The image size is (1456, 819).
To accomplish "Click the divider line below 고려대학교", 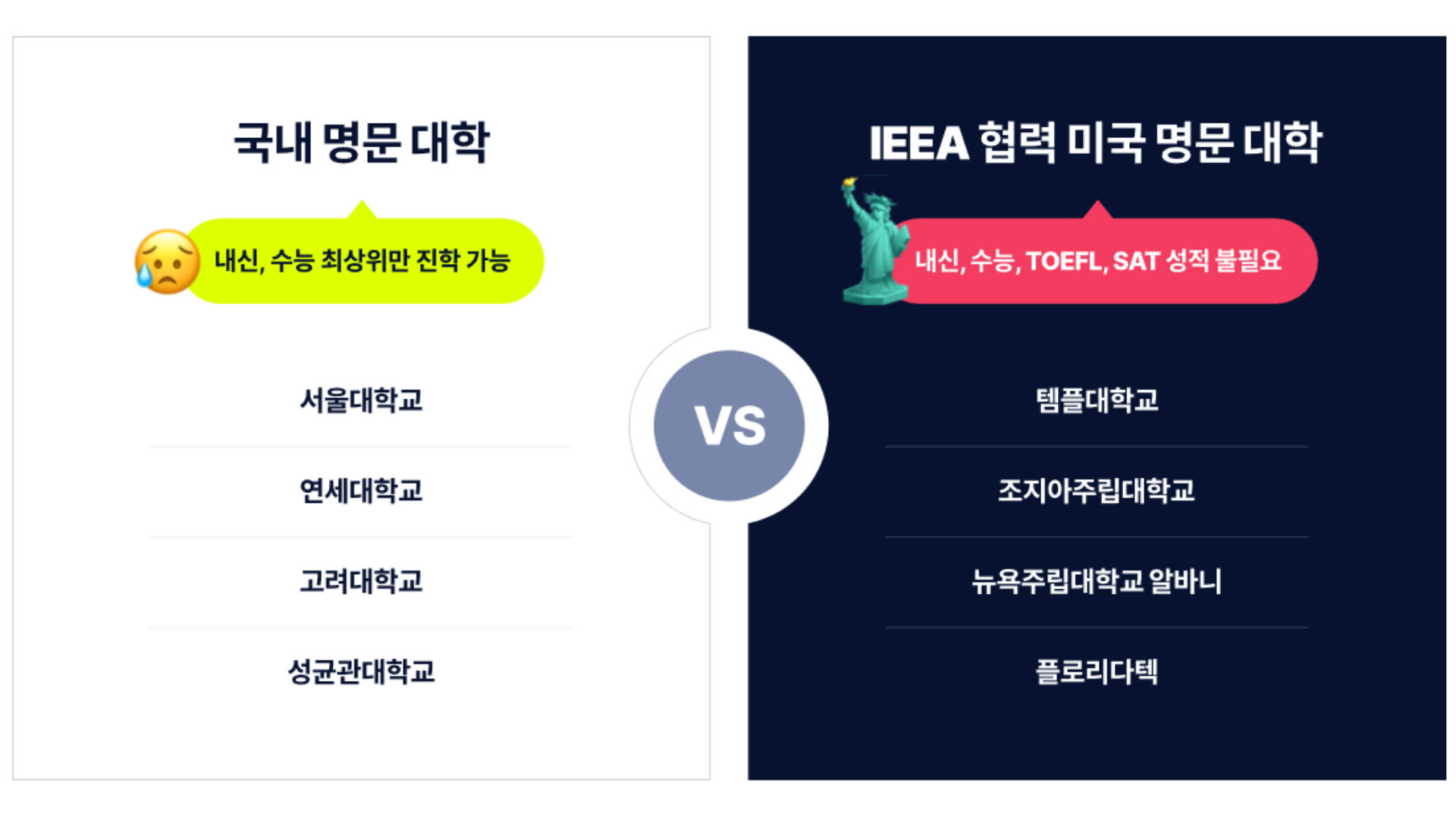I will [x=361, y=628].
